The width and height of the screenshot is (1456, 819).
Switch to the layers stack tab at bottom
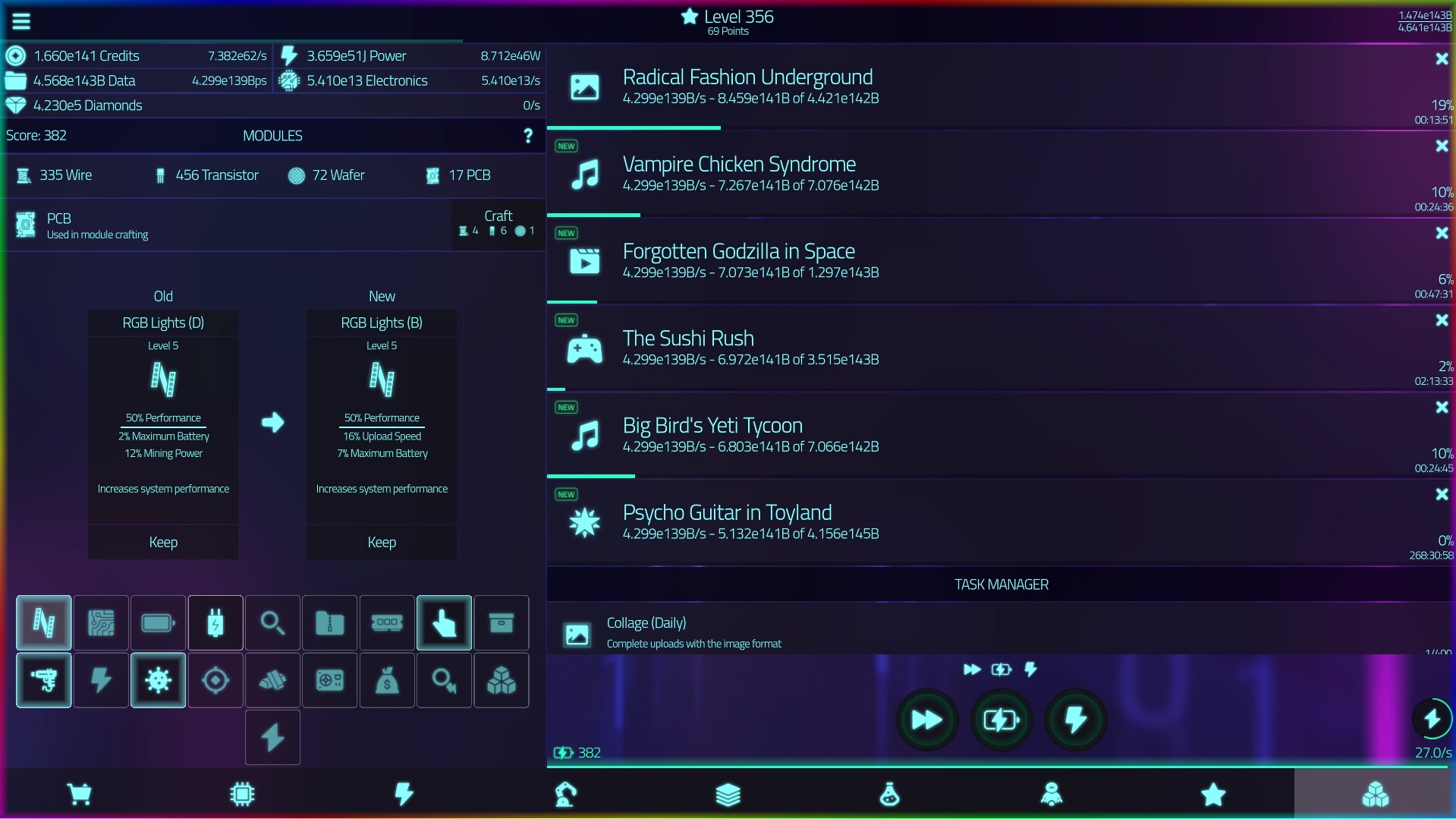click(727, 793)
